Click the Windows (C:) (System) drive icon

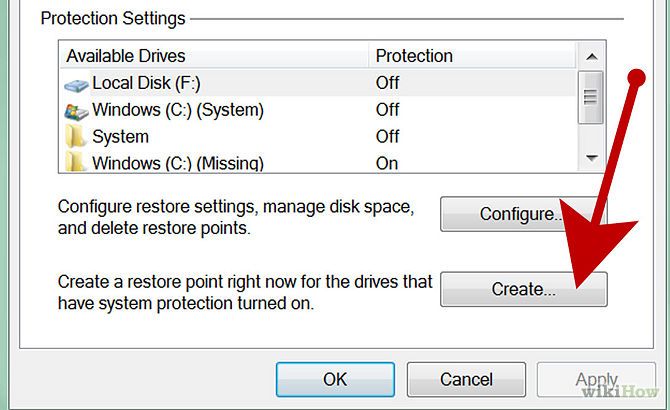(x=75, y=110)
